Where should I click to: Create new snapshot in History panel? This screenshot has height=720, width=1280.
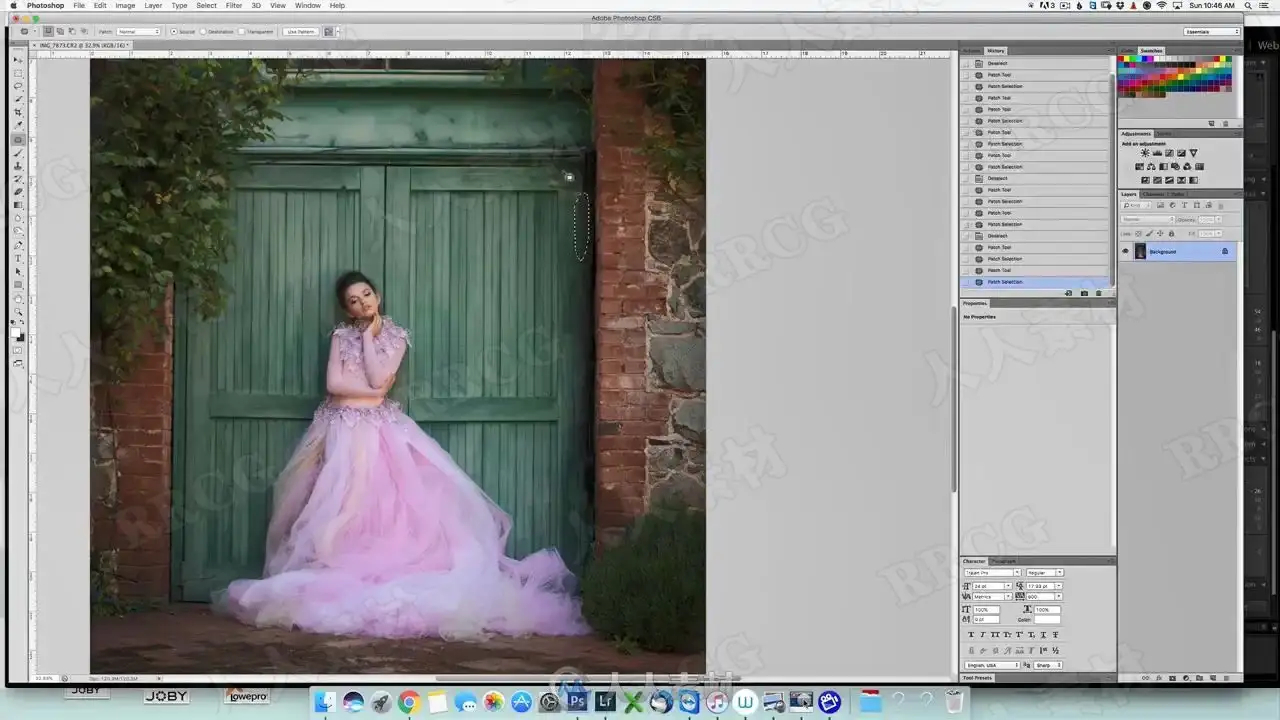point(1084,293)
